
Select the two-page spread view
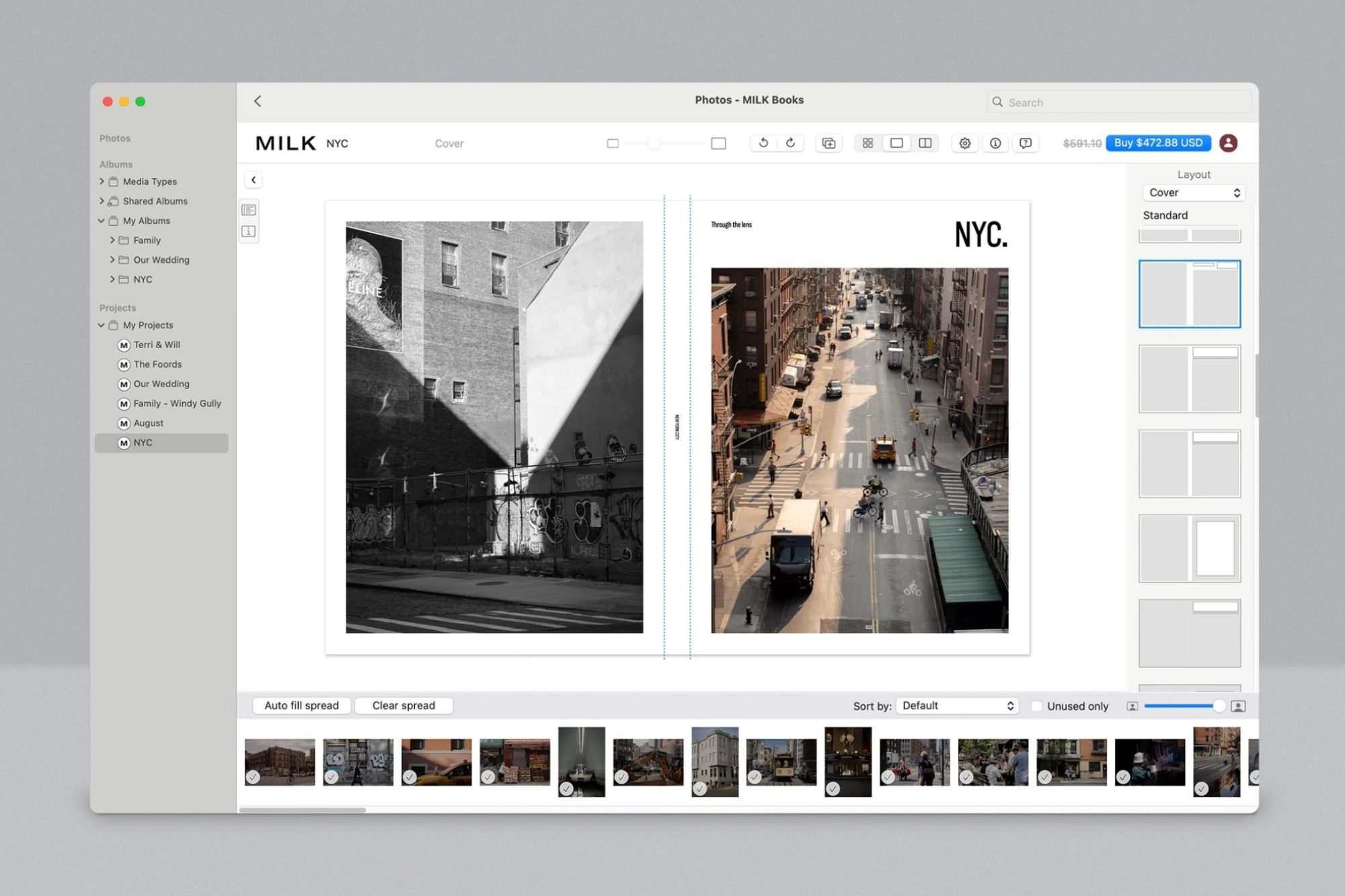click(925, 143)
